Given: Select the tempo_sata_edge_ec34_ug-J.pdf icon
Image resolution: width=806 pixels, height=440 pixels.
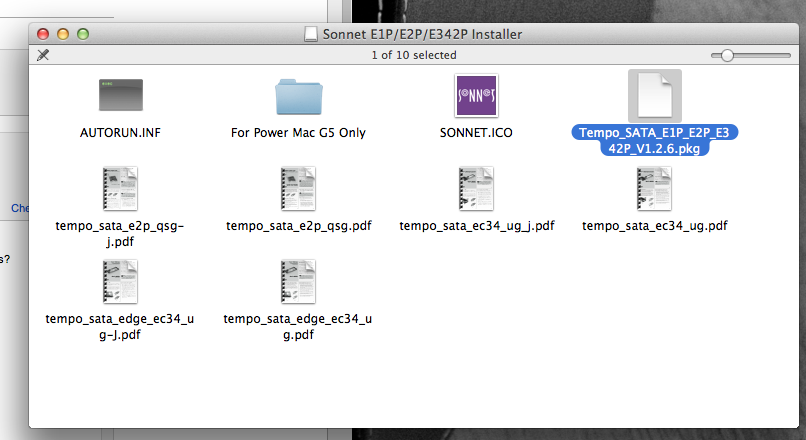Looking at the screenshot, I should [120, 282].
